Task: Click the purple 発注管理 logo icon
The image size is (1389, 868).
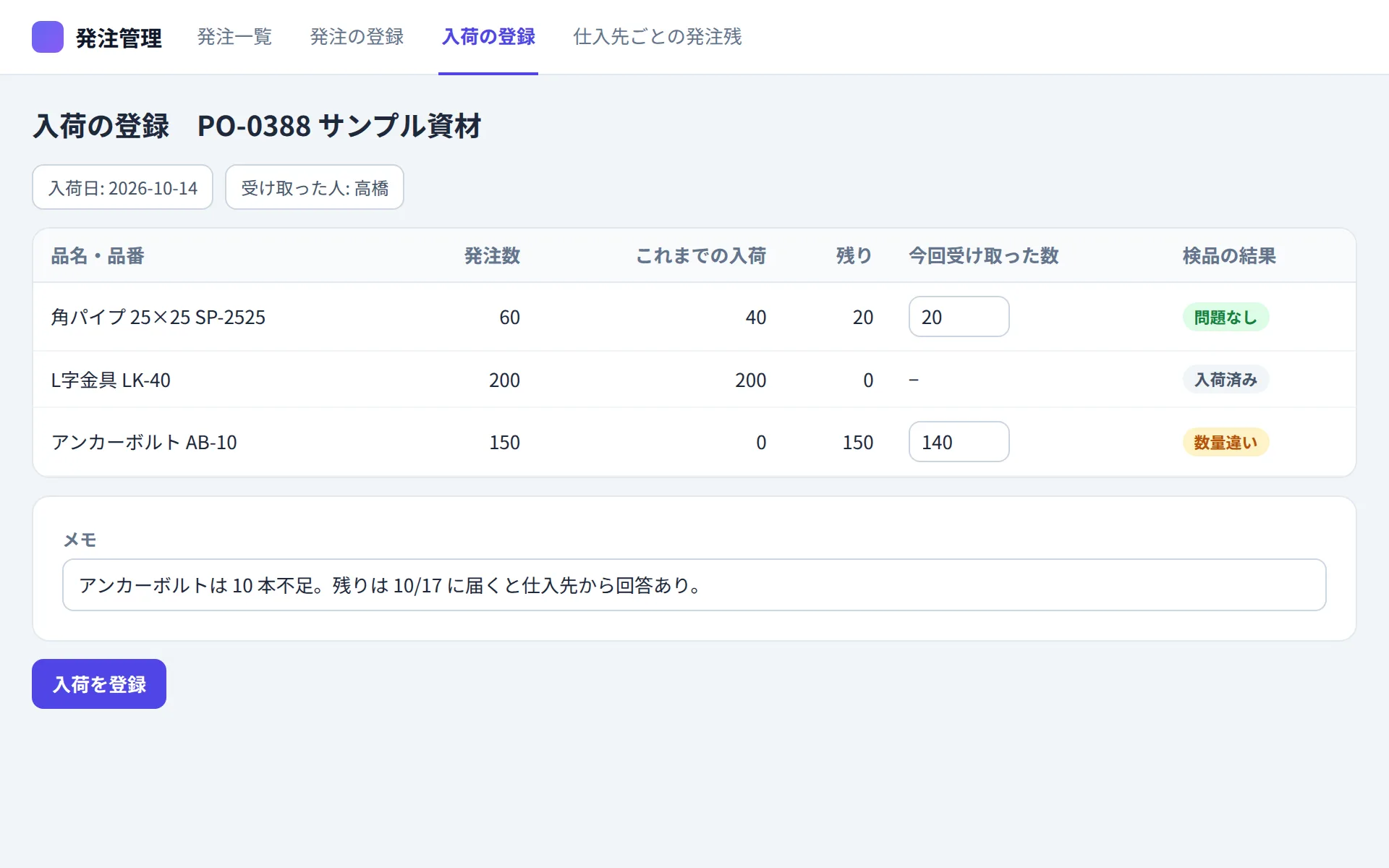Action: pos(48,37)
